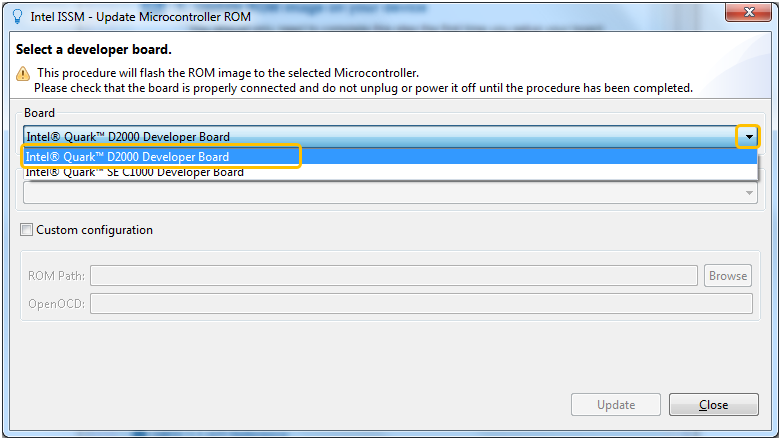The image size is (782, 440).
Task: Click the ROM Path input field
Action: [393, 276]
